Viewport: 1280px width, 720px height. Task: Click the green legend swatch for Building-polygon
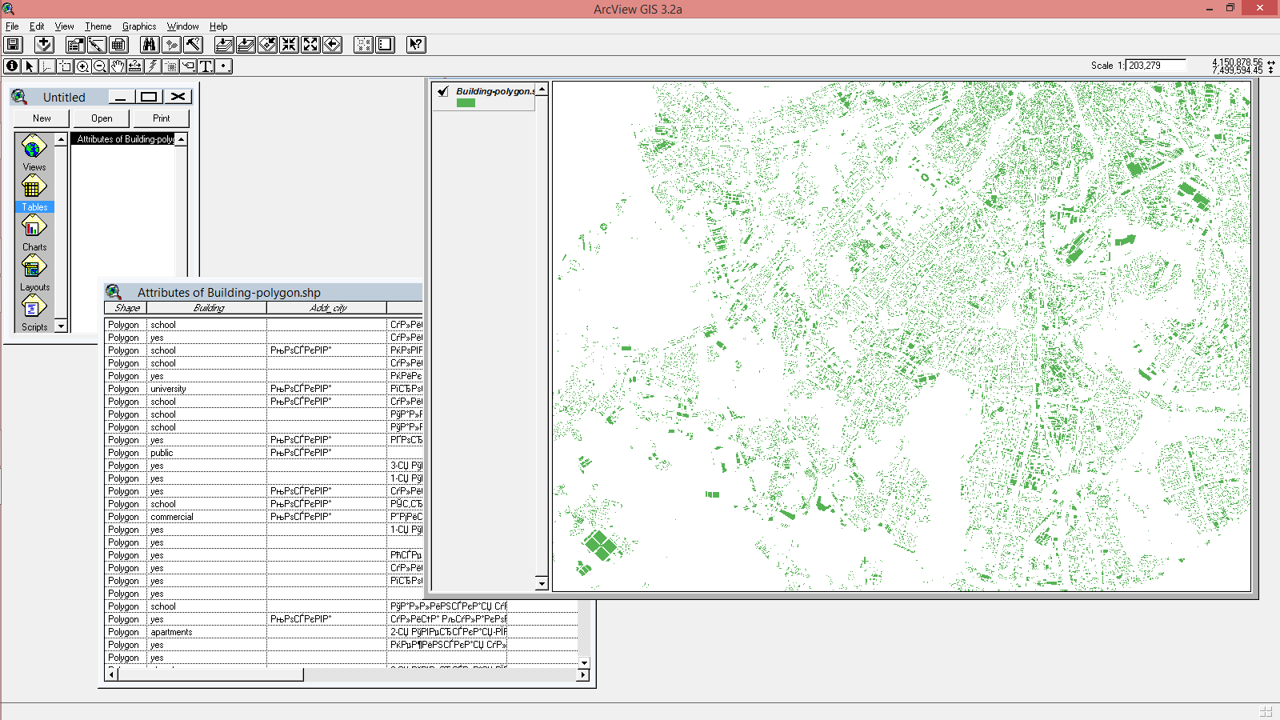[465, 102]
